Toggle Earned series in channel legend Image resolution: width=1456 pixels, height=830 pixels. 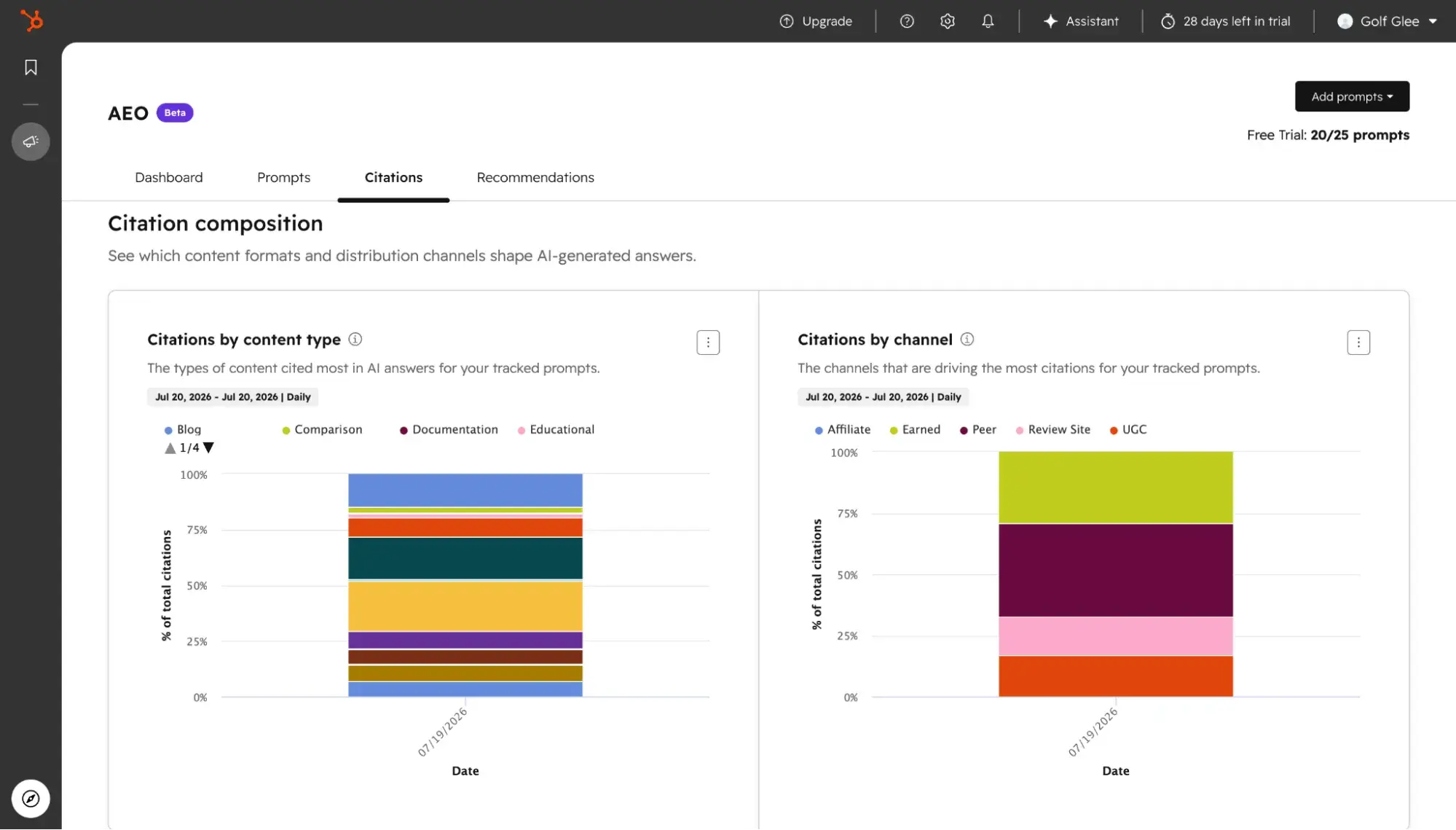click(915, 430)
